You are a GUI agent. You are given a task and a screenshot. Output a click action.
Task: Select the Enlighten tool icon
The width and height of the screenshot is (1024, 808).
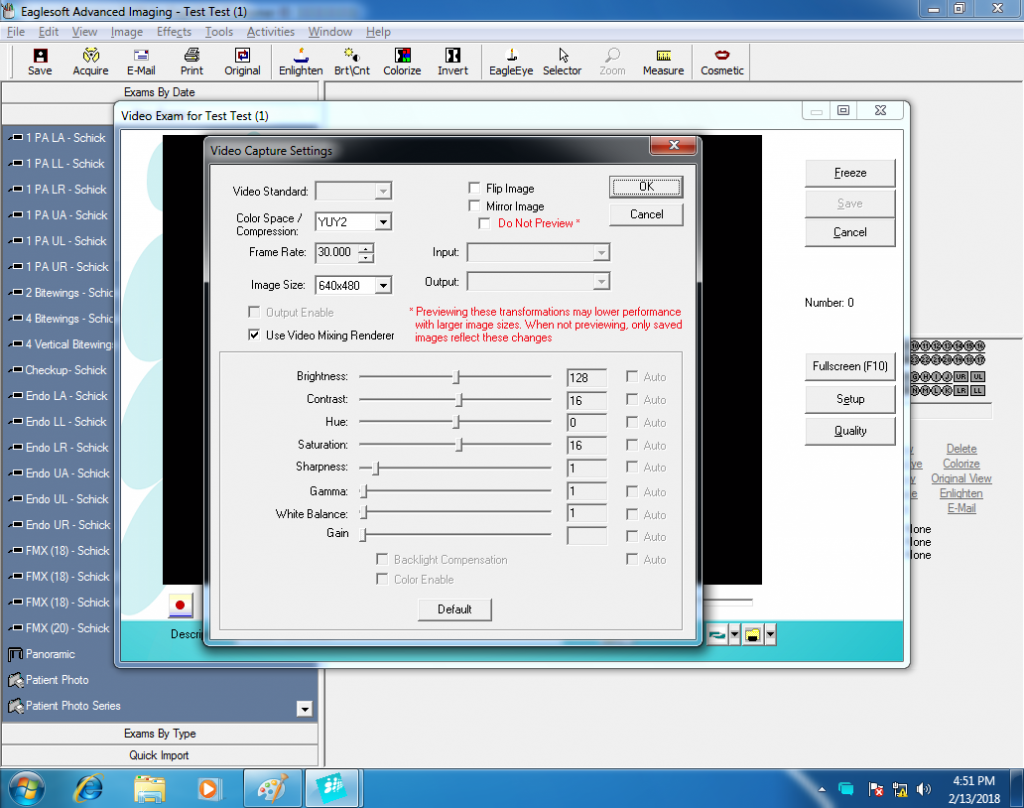pyautogui.click(x=300, y=62)
